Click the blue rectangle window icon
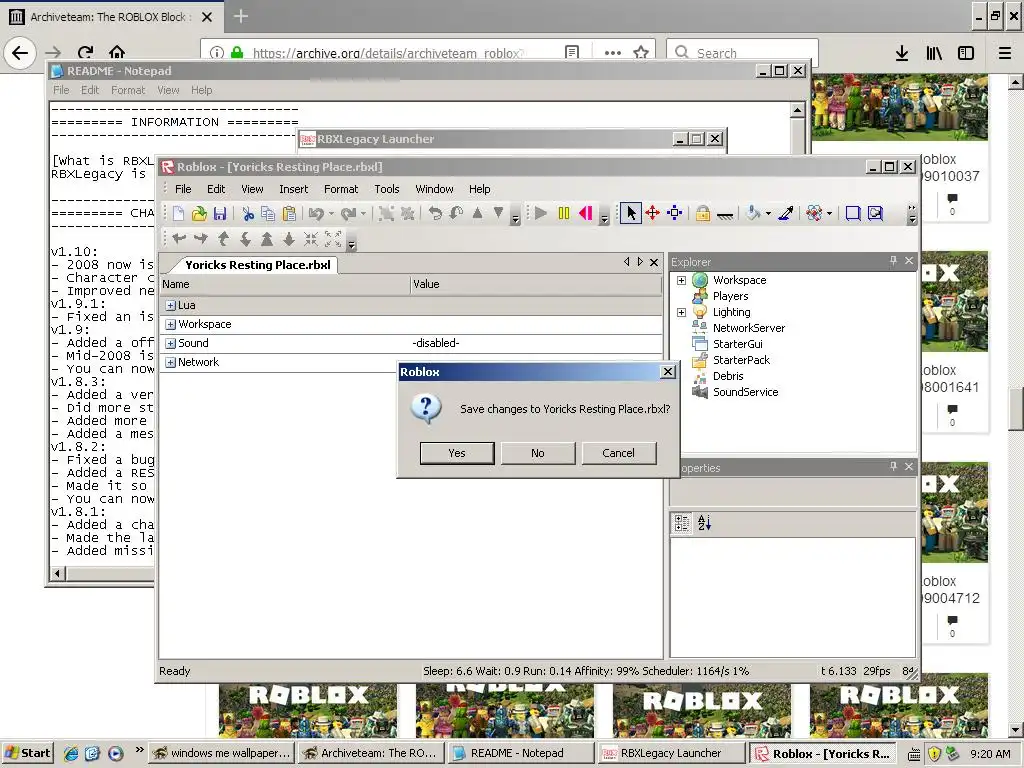 pyautogui.click(x=853, y=213)
